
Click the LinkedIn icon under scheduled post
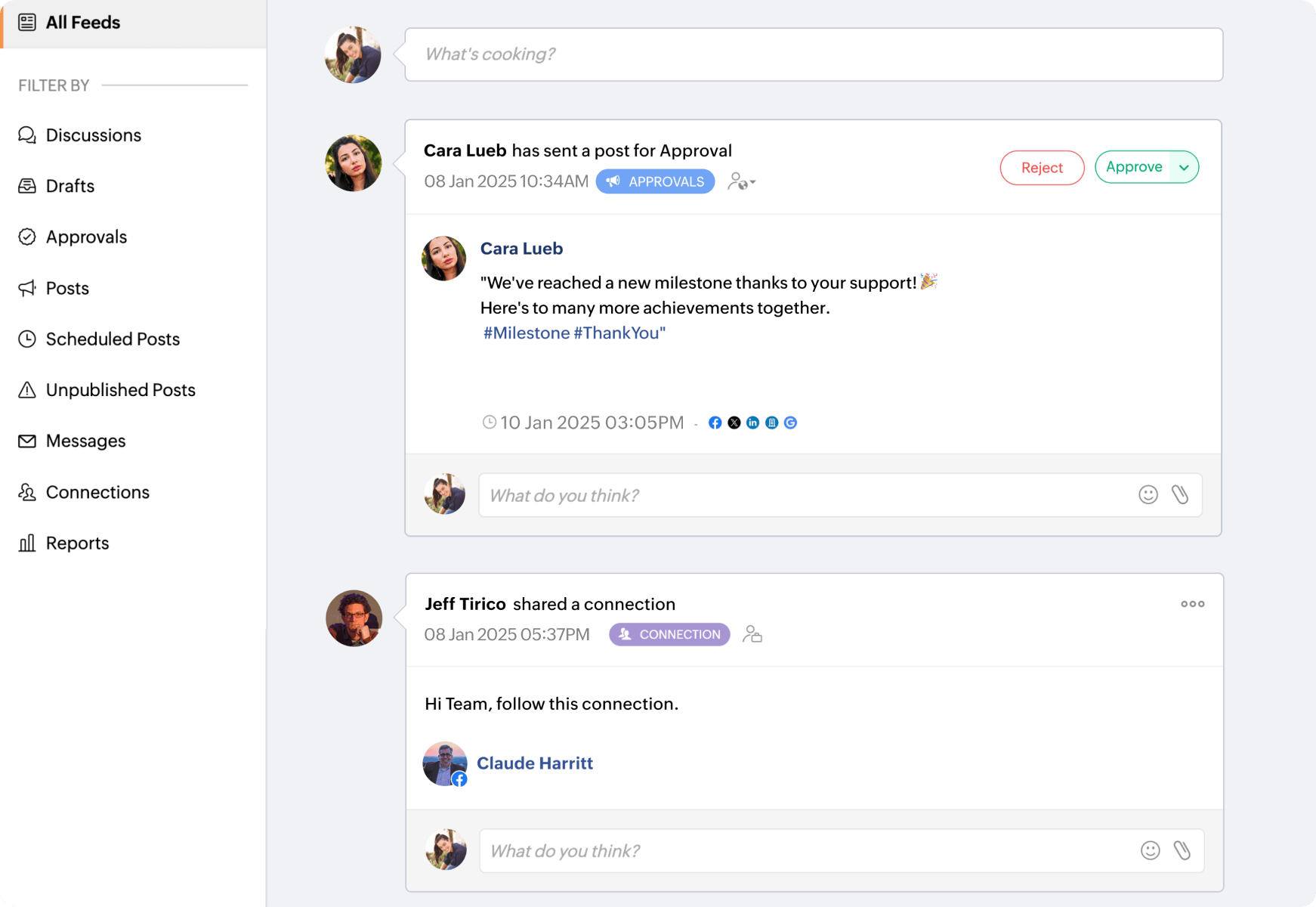752,423
